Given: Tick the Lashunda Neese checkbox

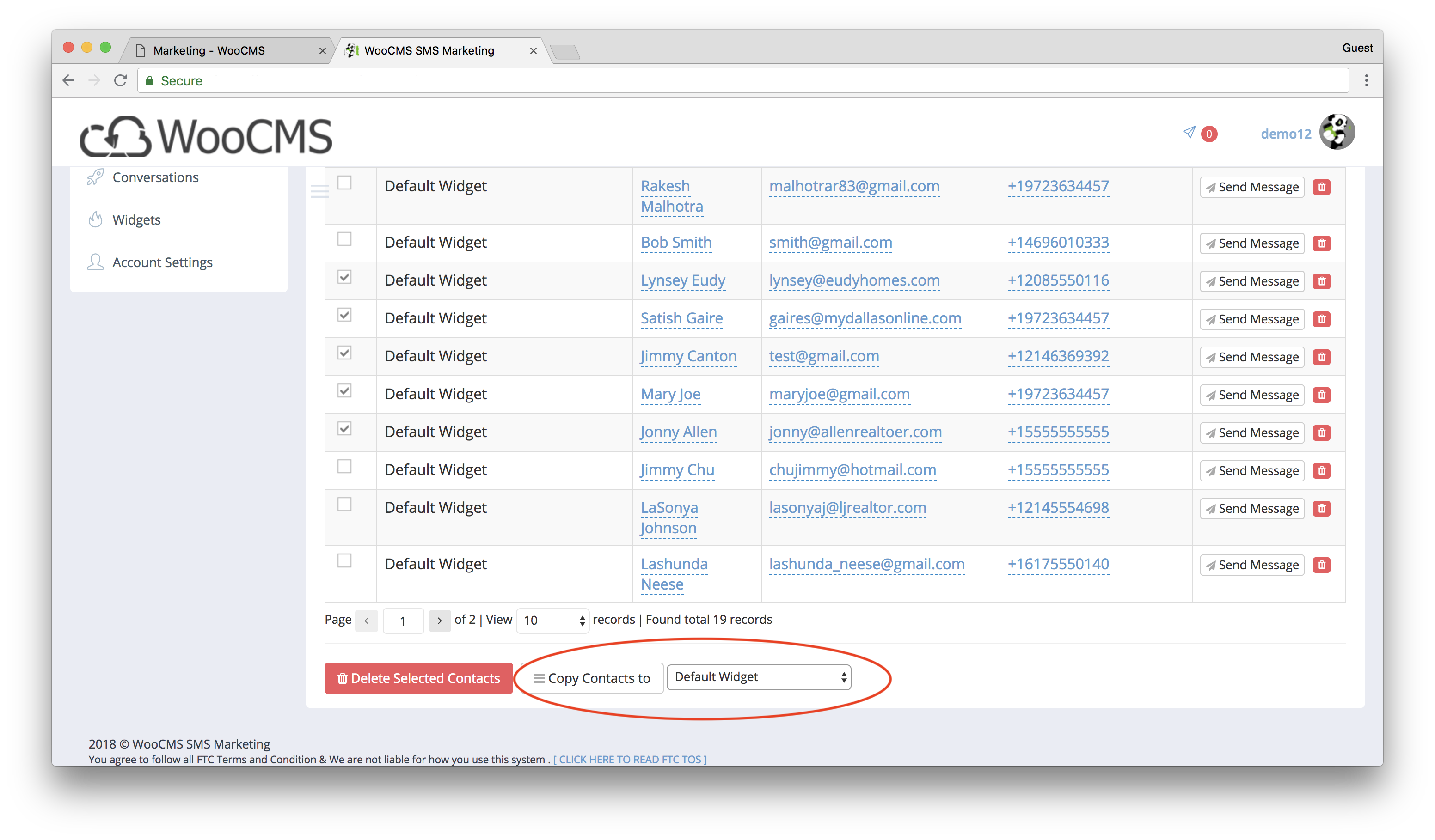Looking at the screenshot, I should click(x=344, y=560).
